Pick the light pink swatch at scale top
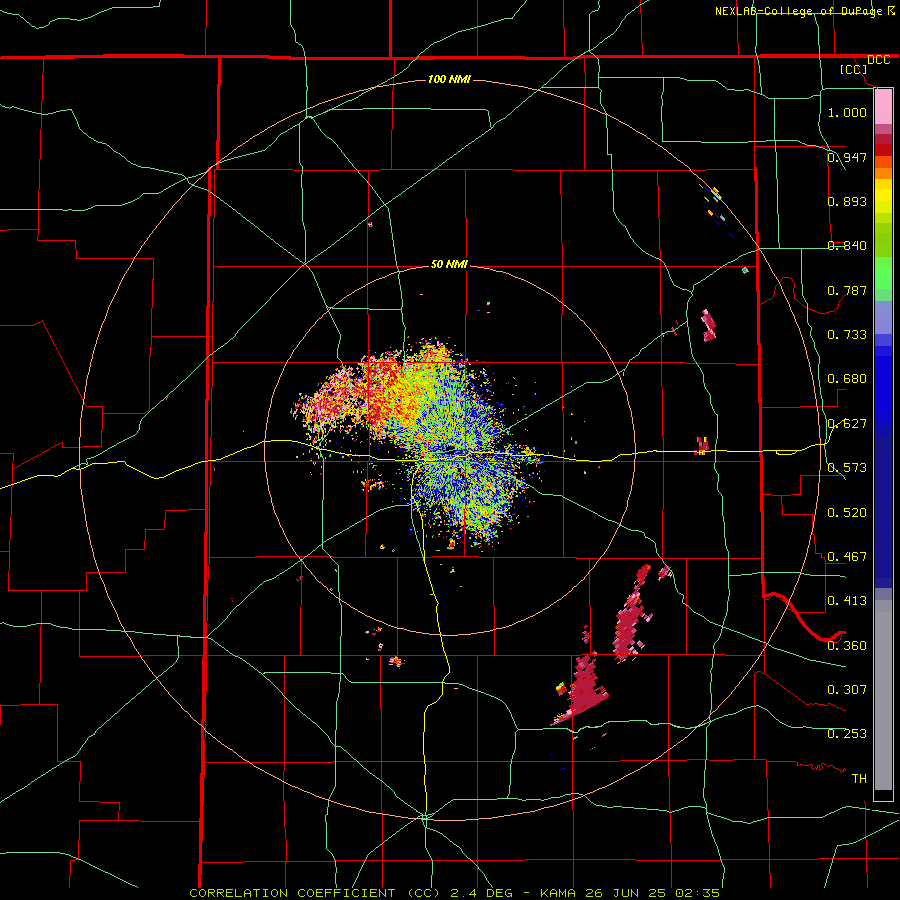Image resolution: width=900 pixels, height=900 pixels. point(883,107)
